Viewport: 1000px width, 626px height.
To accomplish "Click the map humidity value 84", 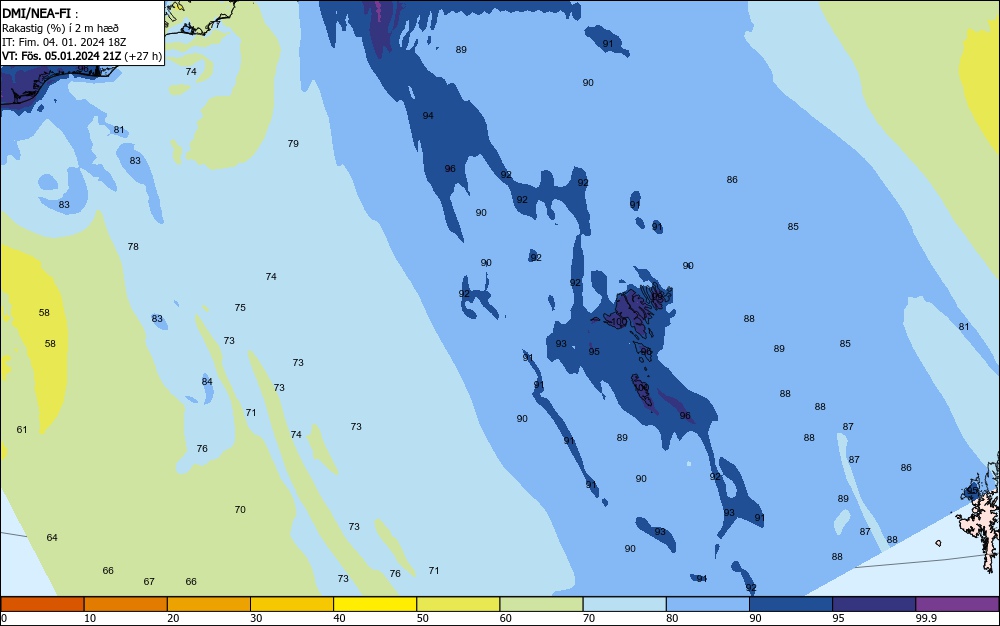I will click(x=207, y=382).
